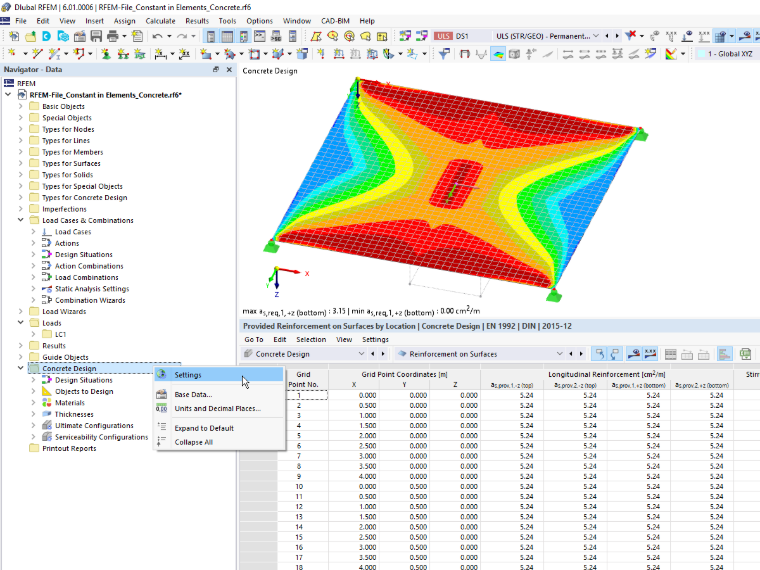Choose Collapse All in context menu
Viewport: 760px width, 570px height.
coord(219,442)
